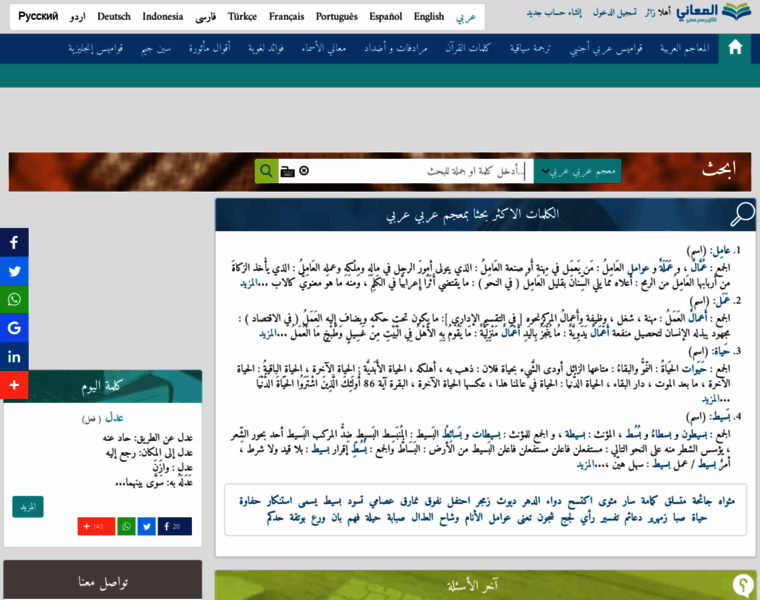
Task: Switch language to Deutsch
Action: point(114,16)
